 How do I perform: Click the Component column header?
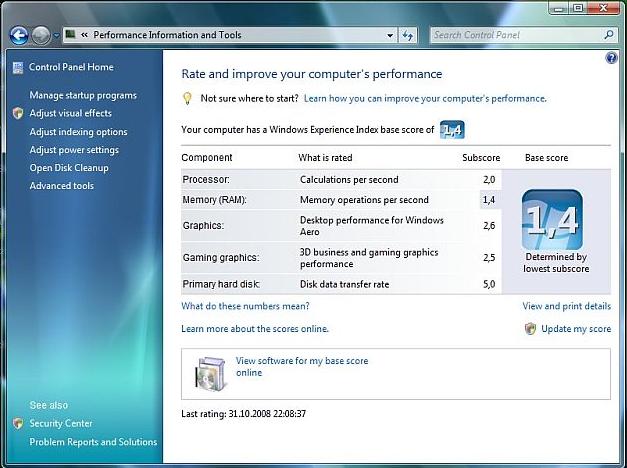click(207, 158)
